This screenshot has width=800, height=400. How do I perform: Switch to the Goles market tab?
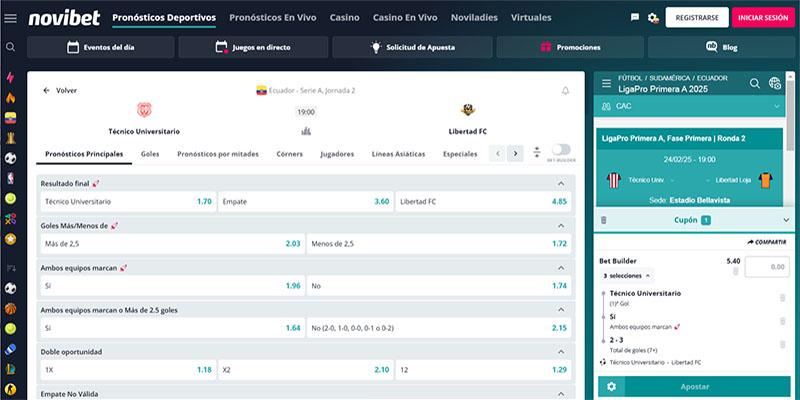coord(150,154)
